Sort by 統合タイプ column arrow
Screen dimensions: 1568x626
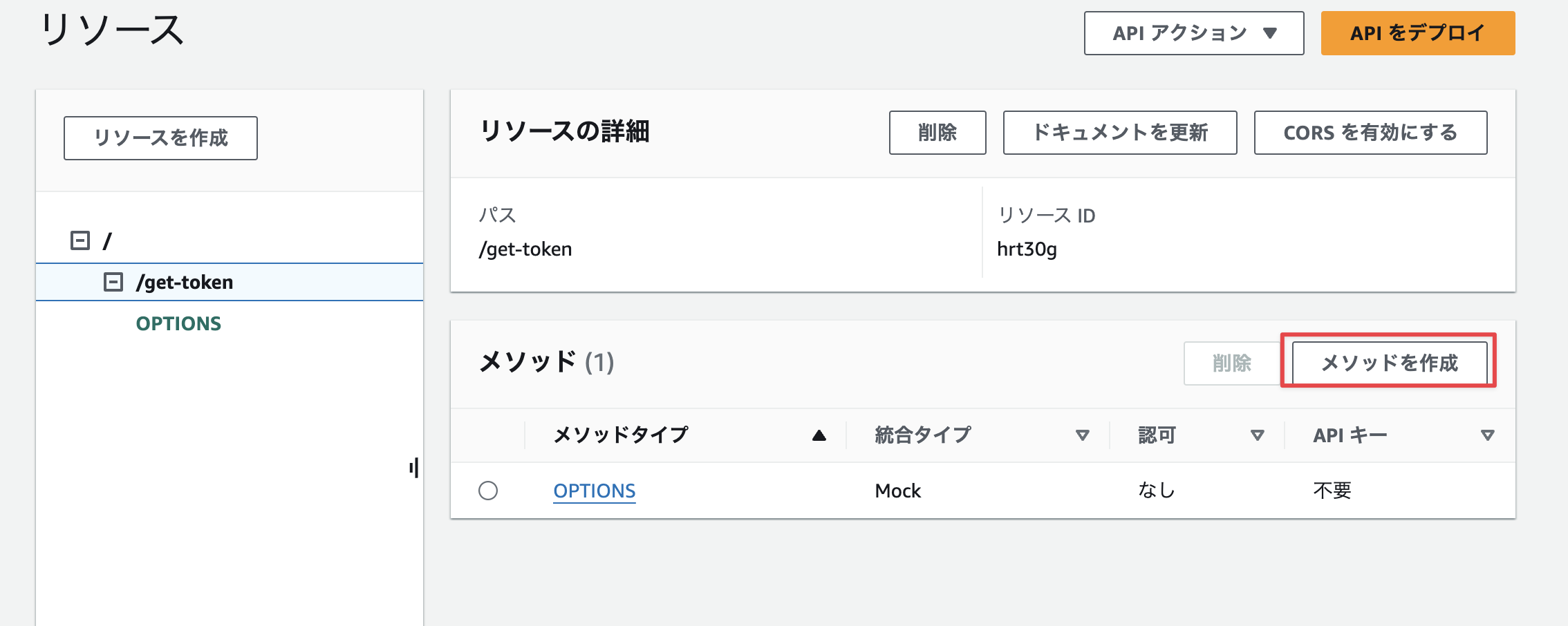pos(1083,435)
